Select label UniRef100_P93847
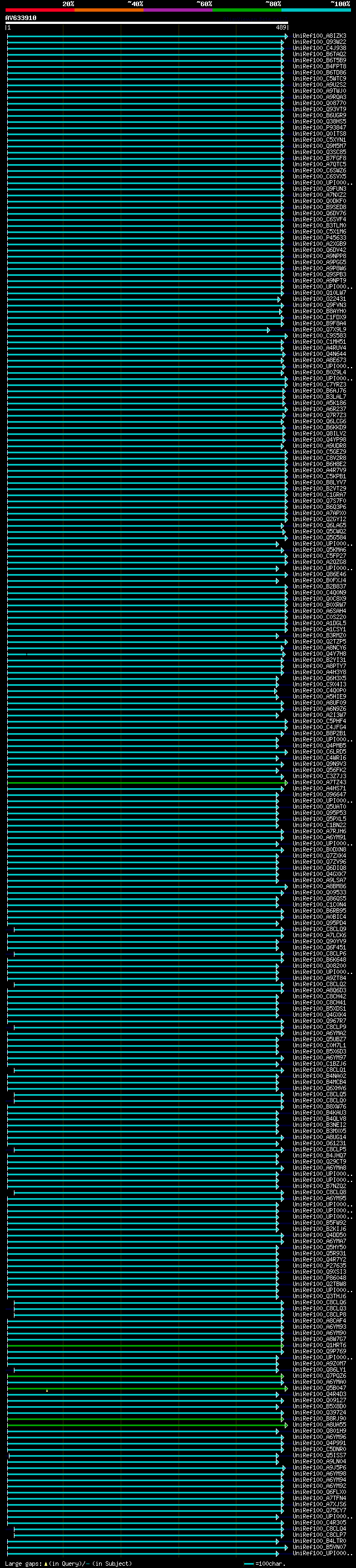The width and height of the screenshot is (356, 1568). coord(319,127)
